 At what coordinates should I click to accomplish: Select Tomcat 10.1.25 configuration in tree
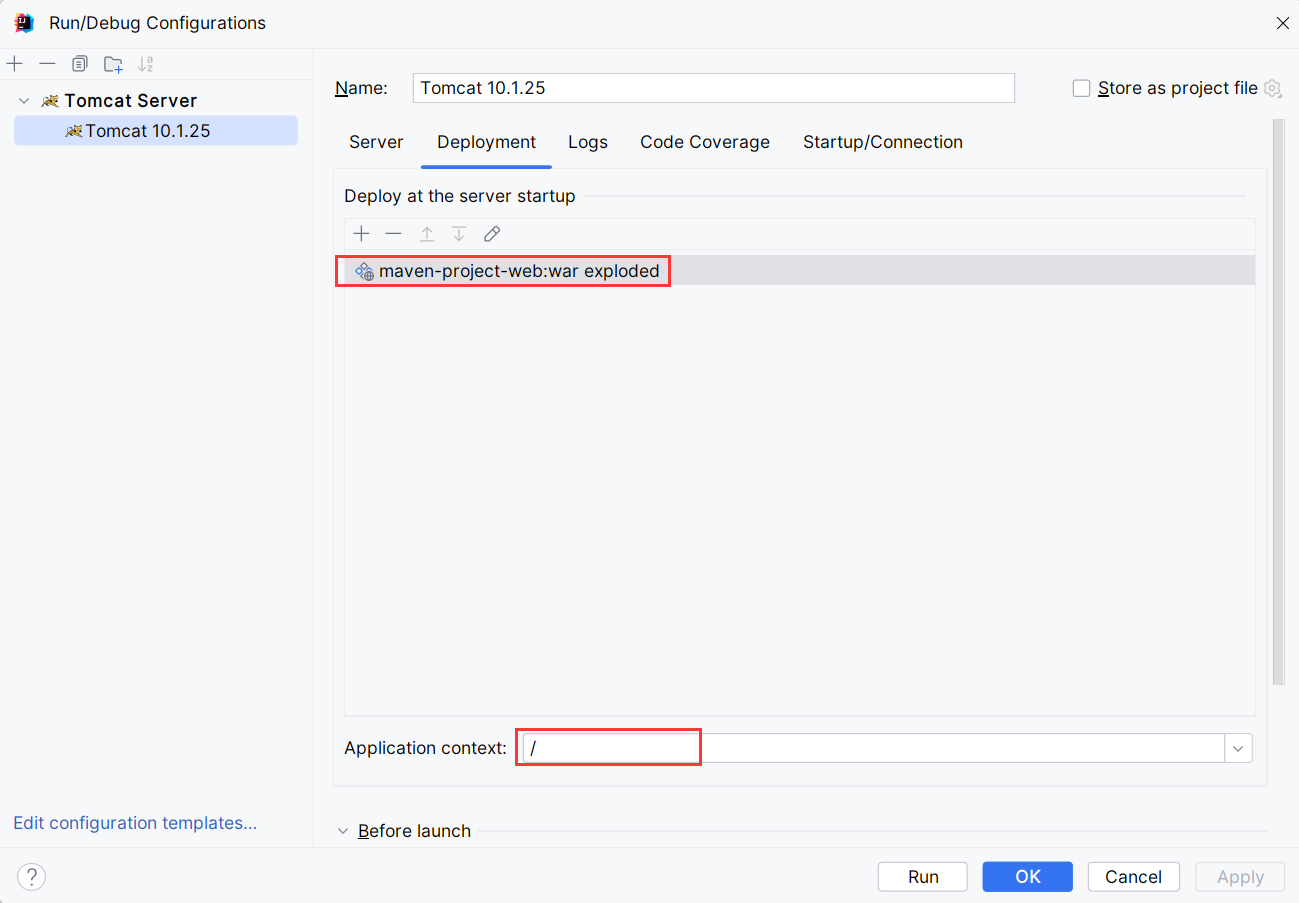click(155, 131)
